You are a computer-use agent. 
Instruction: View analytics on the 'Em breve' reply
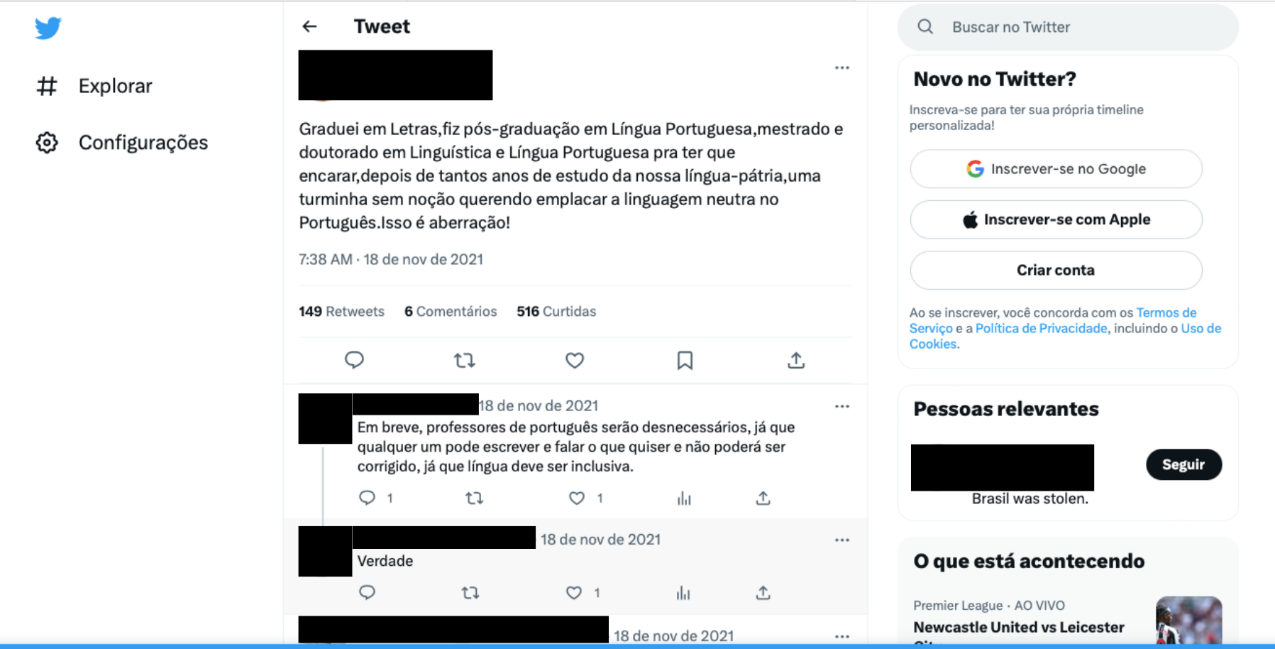(x=684, y=498)
